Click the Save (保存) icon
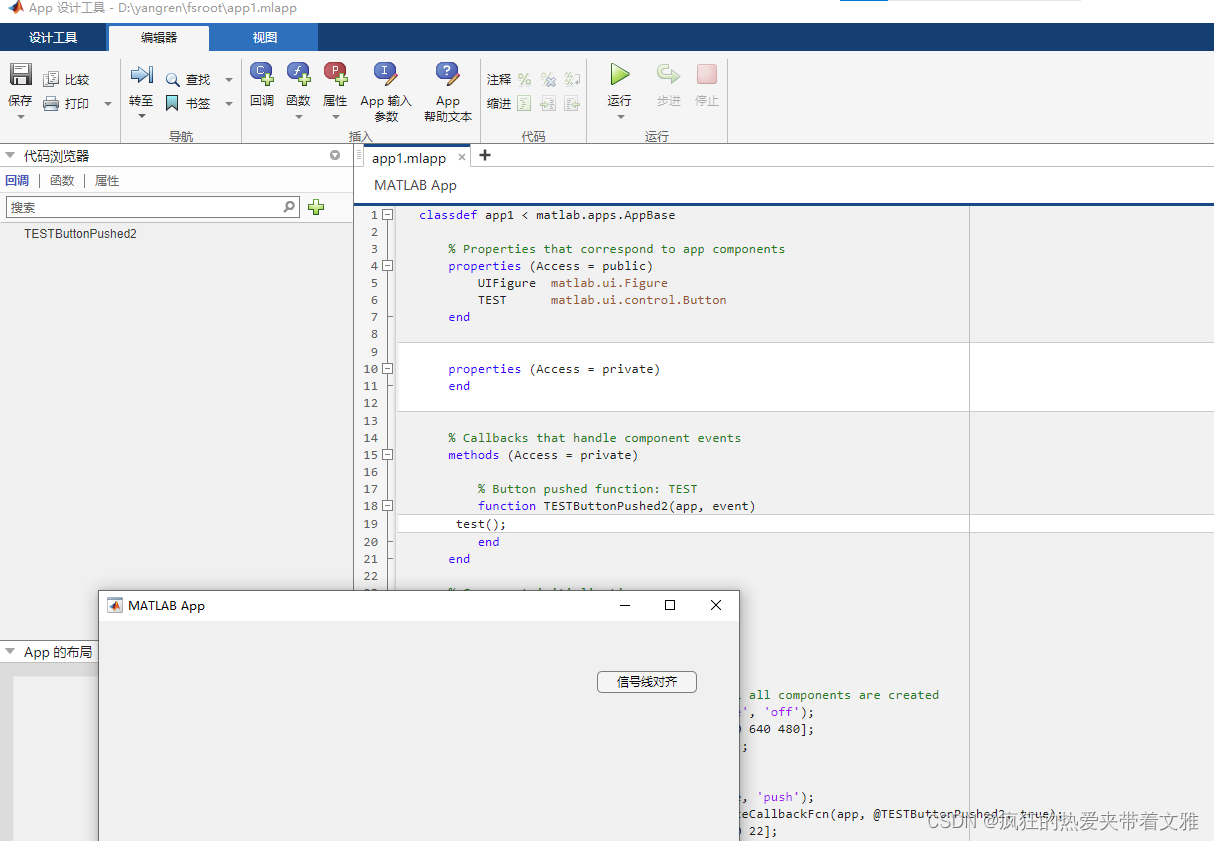This screenshot has height=841, width=1214. click(20, 76)
